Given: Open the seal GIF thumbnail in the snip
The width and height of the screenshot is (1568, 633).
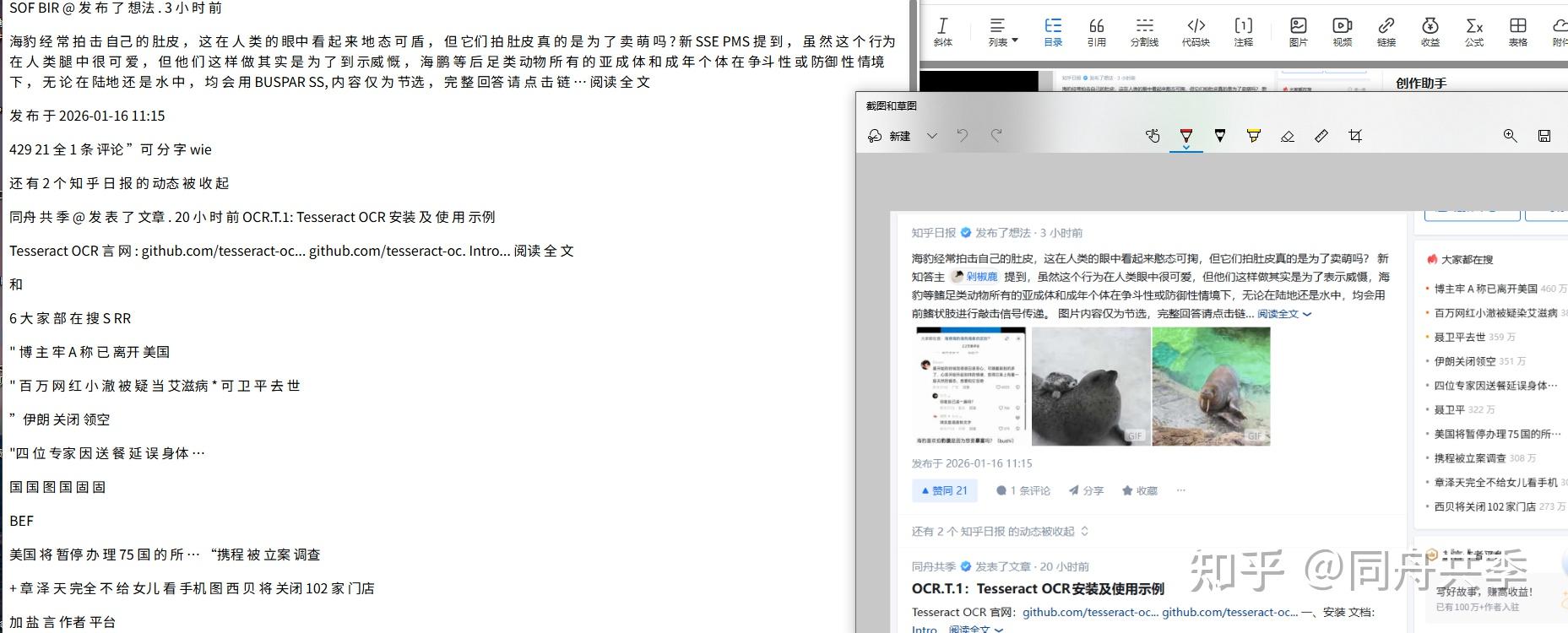Looking at the screenshot, I should (x=1091, y=387).
